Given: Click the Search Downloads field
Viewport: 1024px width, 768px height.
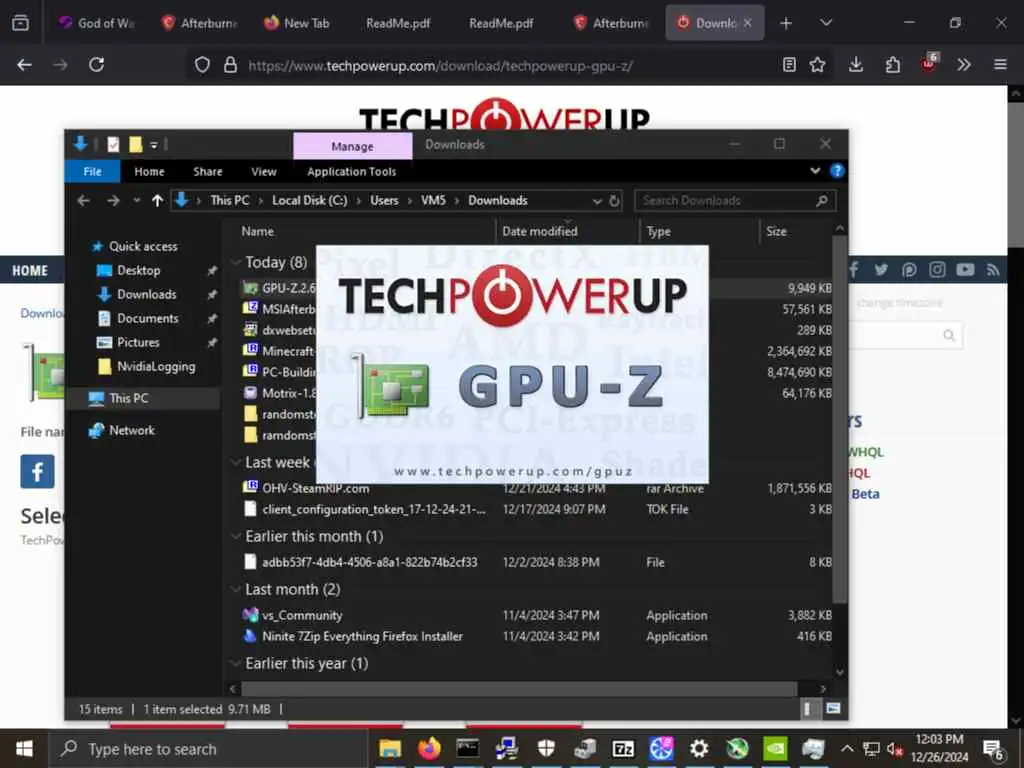Looking at the screenshot, I should click(735, 200).
